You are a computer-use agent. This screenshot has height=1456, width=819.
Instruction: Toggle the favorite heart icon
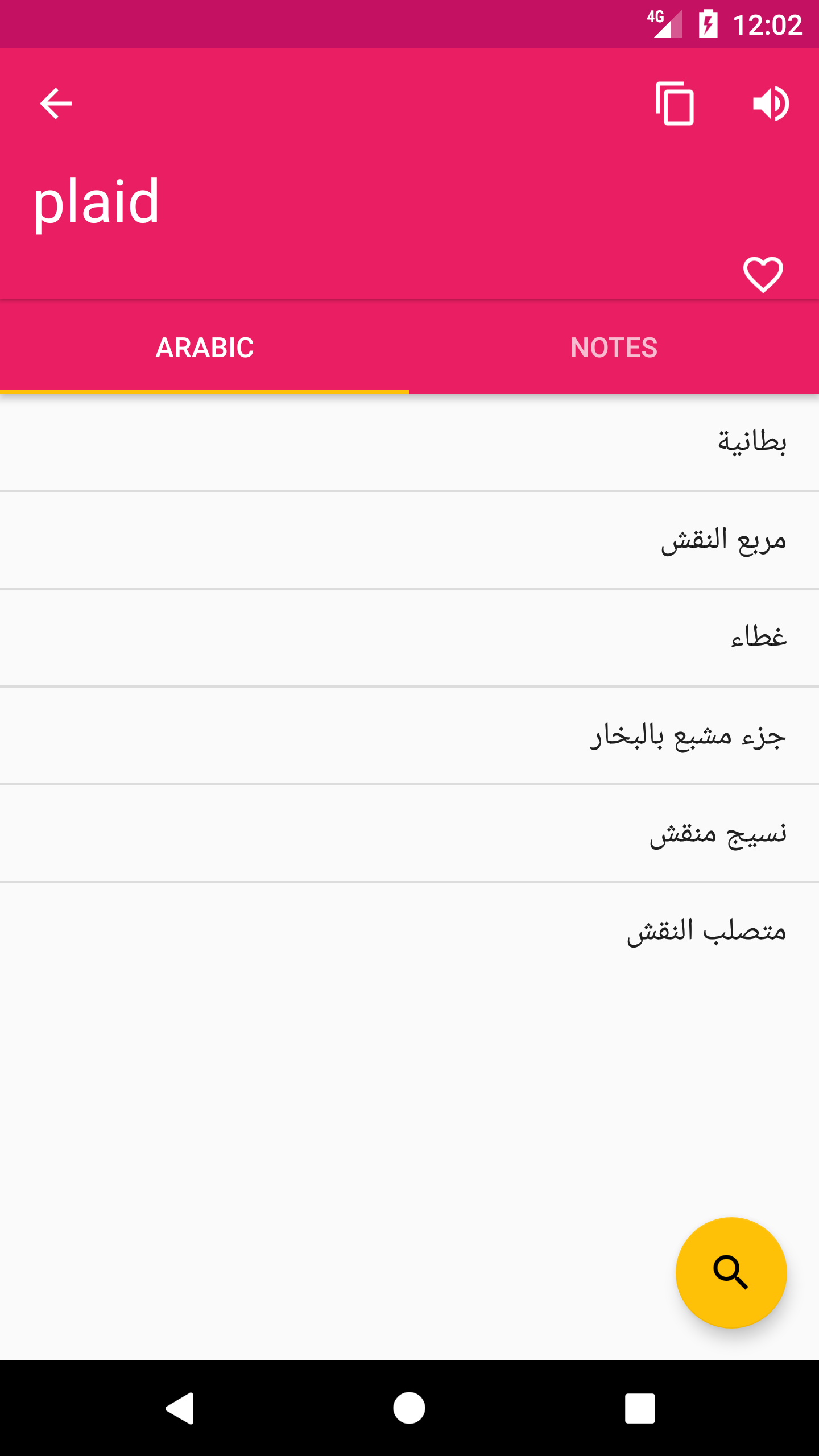(763, 274)
